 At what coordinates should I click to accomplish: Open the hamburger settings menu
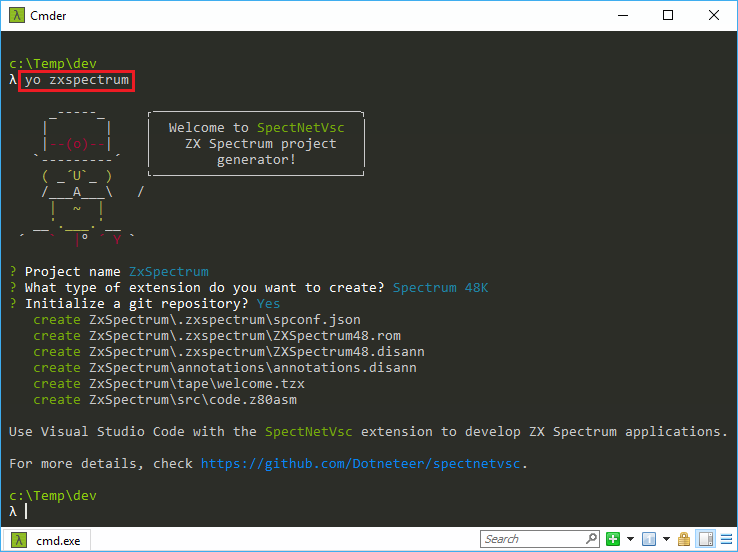726,539
